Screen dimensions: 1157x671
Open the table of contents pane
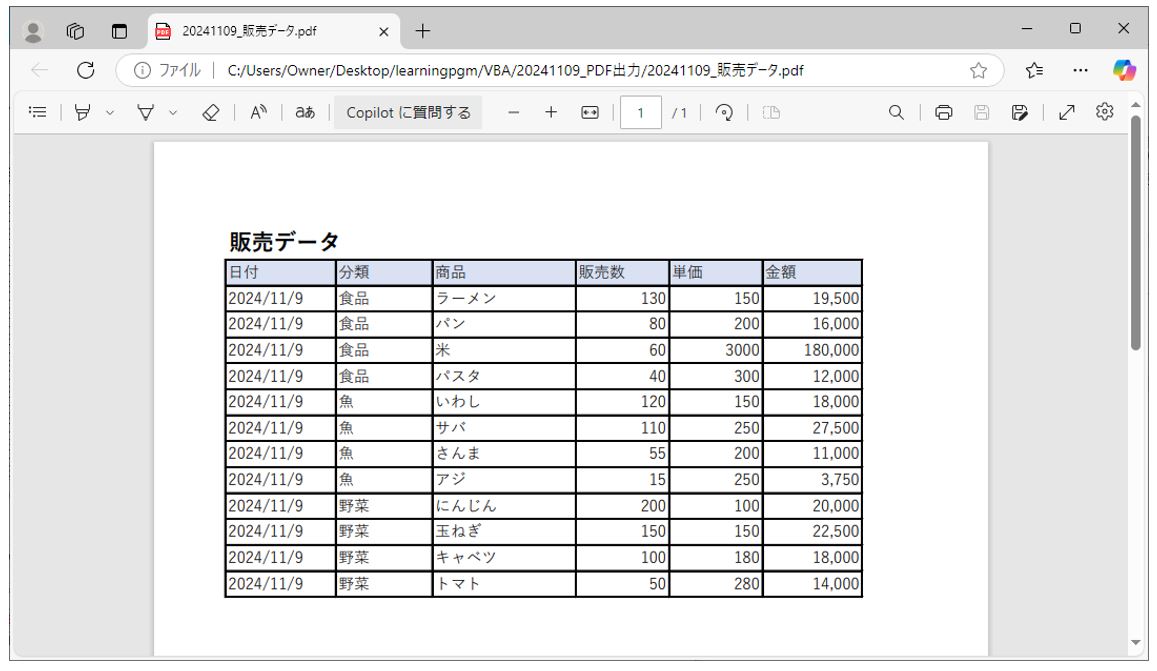36,112
